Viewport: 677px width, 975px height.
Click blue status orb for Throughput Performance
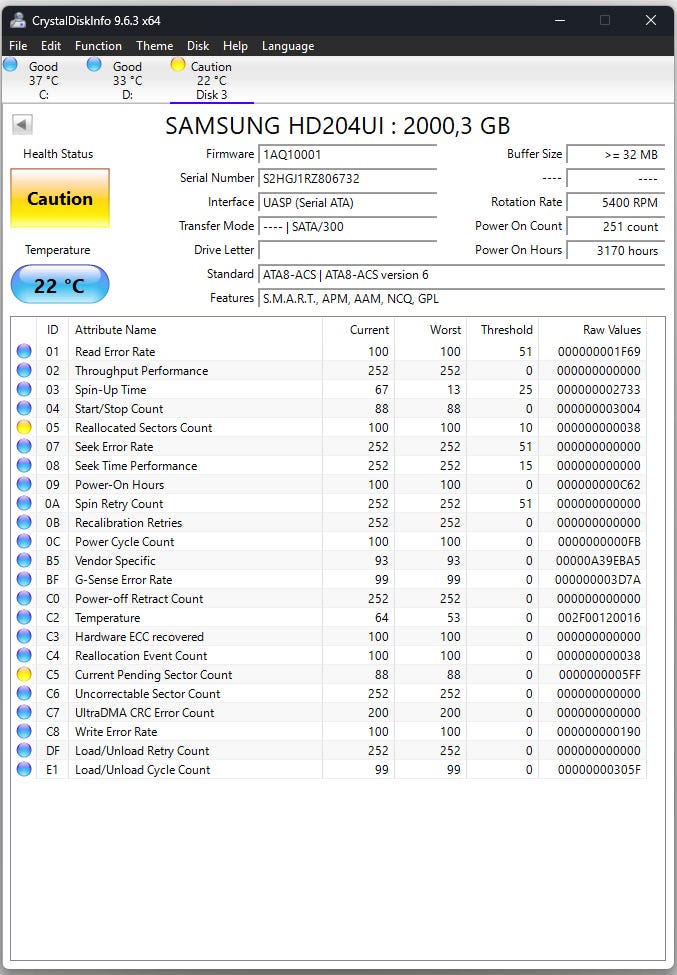click(x=24, y=370)
